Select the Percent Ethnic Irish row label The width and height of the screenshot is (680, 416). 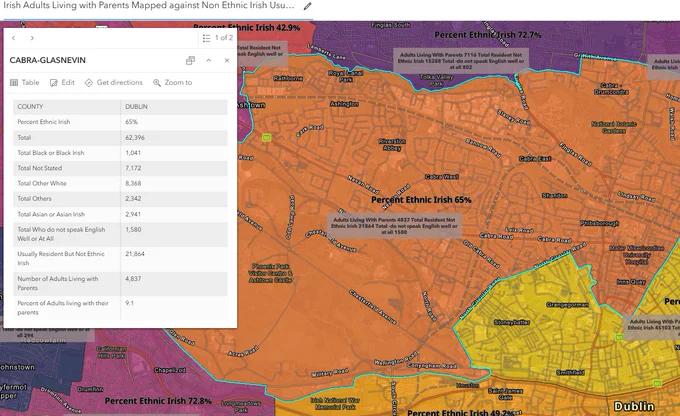[x=44, y=122]
